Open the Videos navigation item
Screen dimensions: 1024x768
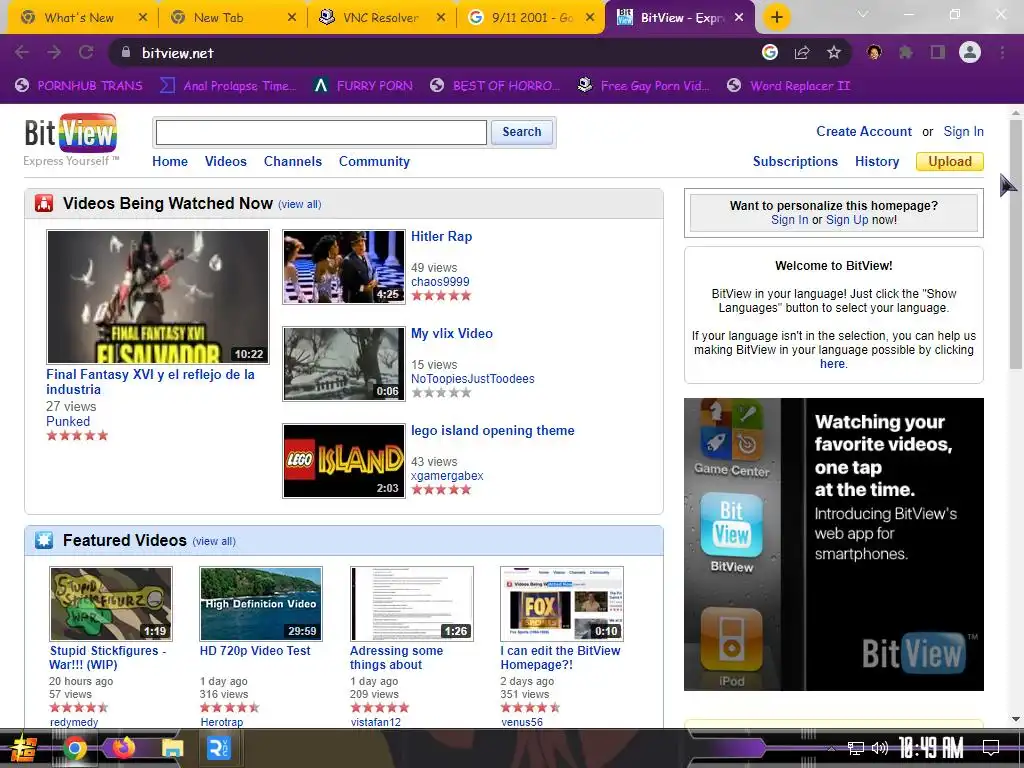pos(225,161)
